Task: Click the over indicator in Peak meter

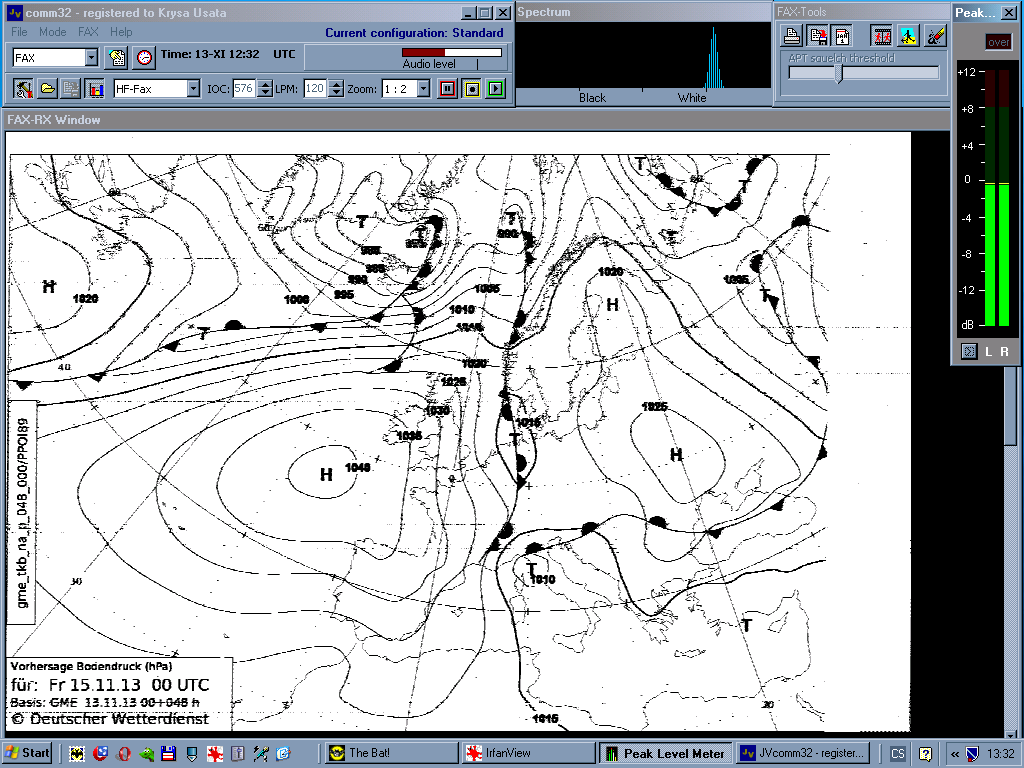Action: click(x=999, y=42)
